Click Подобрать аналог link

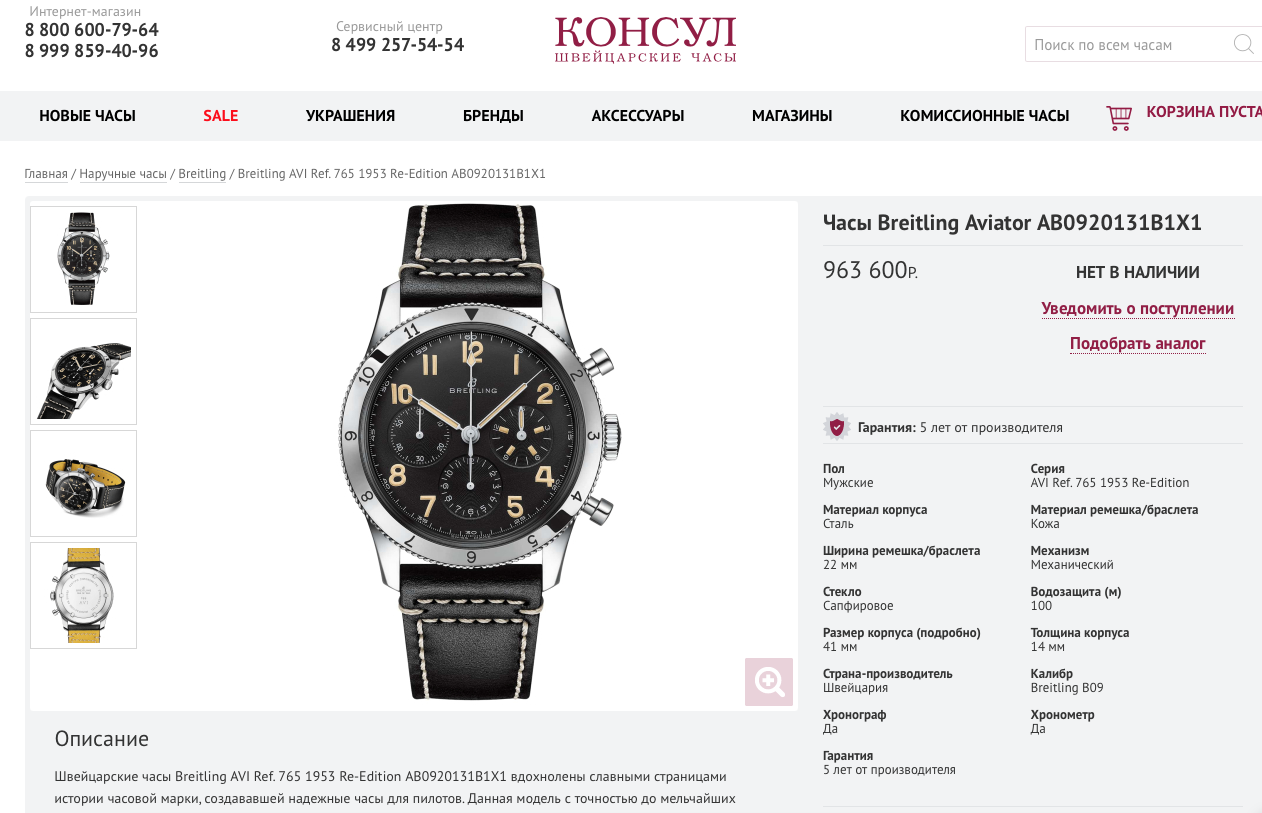point(1138,344)
